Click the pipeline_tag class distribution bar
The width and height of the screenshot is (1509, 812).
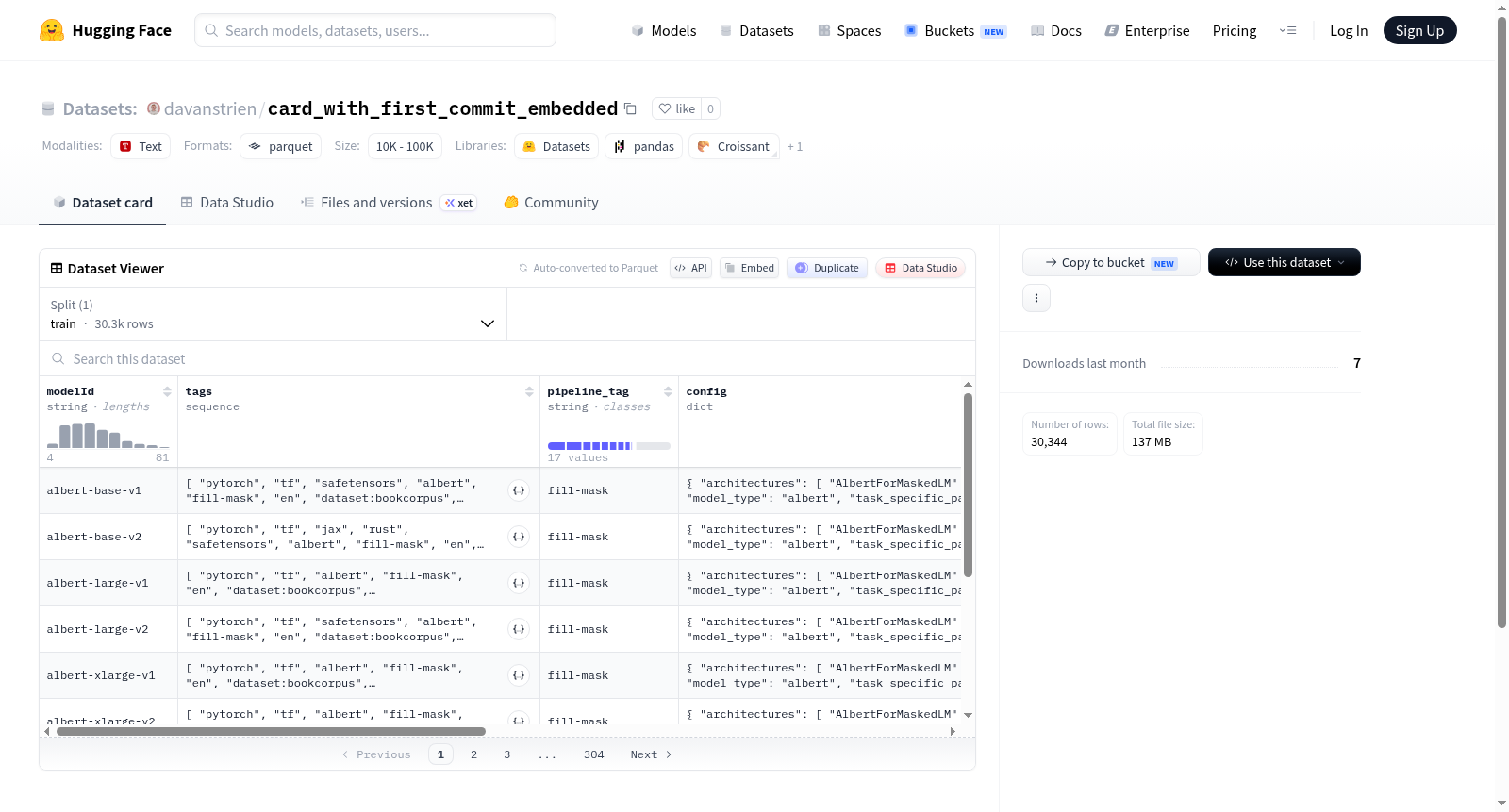[x=608, y=445]
